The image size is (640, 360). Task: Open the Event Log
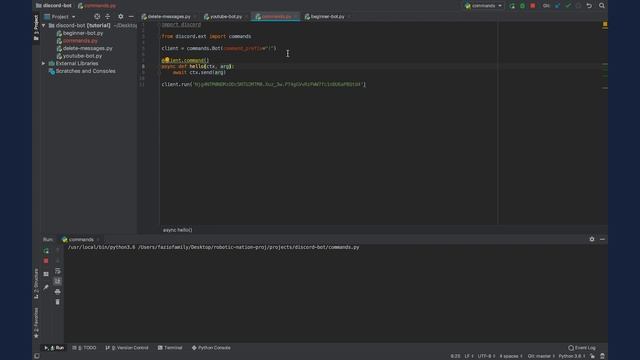point(582,348)
